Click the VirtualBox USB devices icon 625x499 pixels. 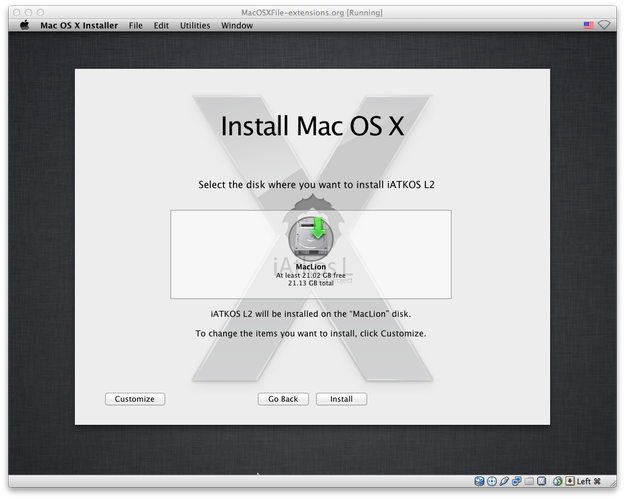504,481
